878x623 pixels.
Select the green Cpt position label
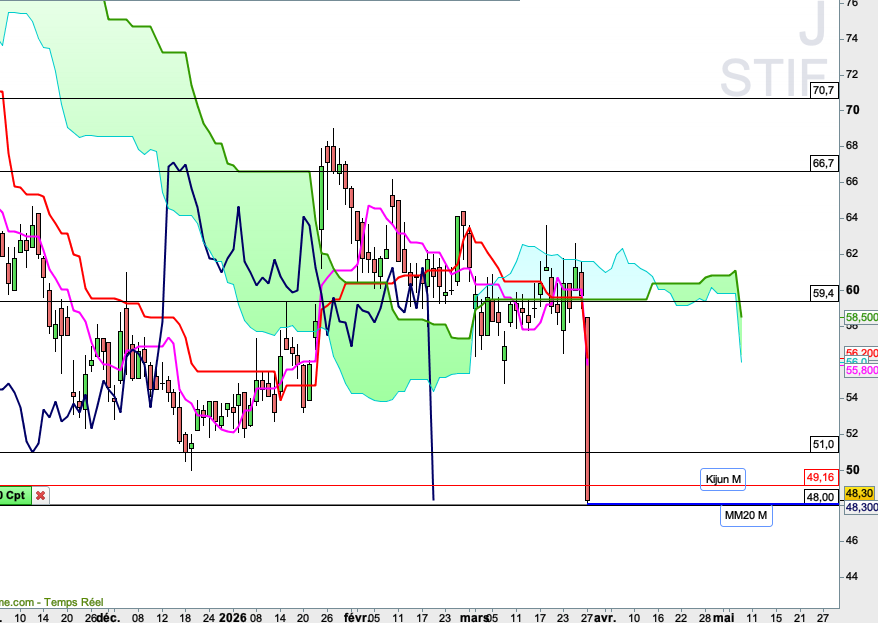(15, 496)
